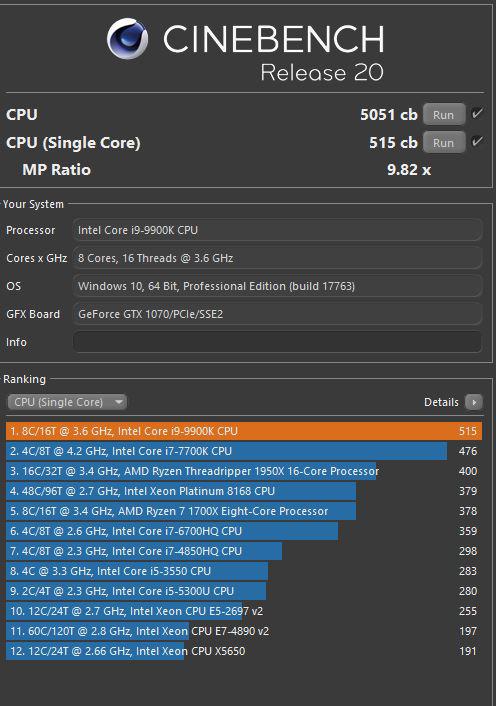Select the Core i5-3550 ranking row
The image size is (496, 706).
click(244, 571)
